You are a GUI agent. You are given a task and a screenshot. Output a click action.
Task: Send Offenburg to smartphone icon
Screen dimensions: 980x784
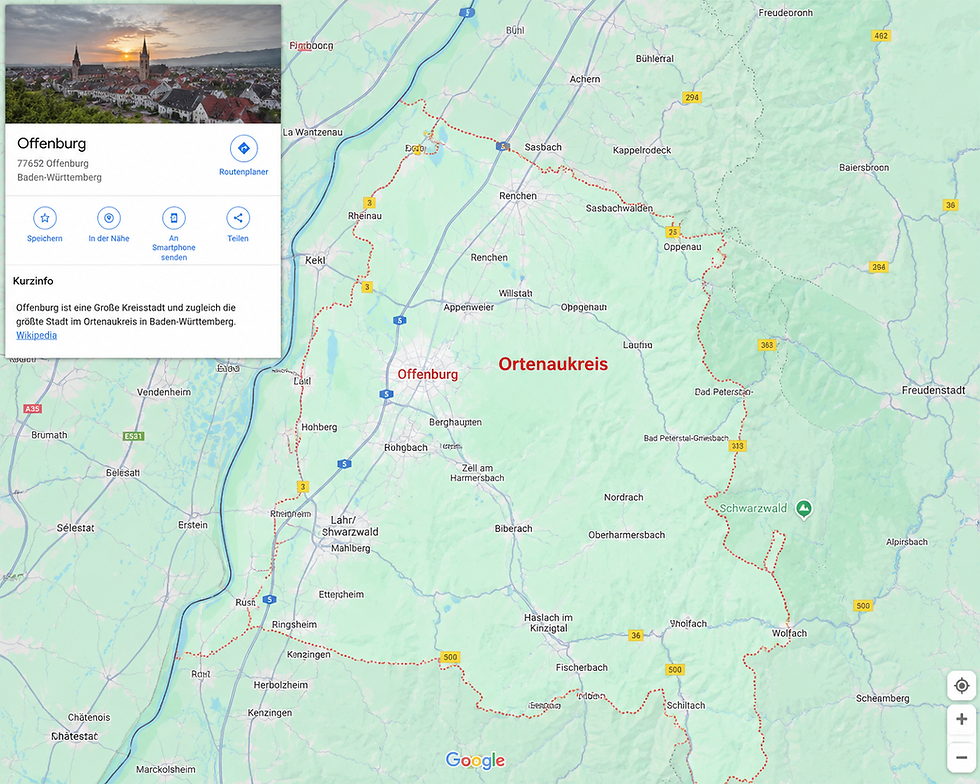(x=174, y=218)
